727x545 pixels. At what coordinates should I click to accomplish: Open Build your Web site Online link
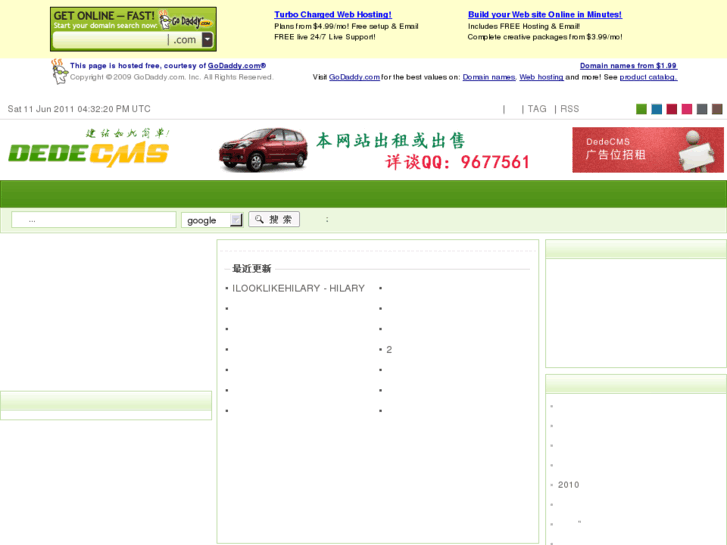[545, 14]
